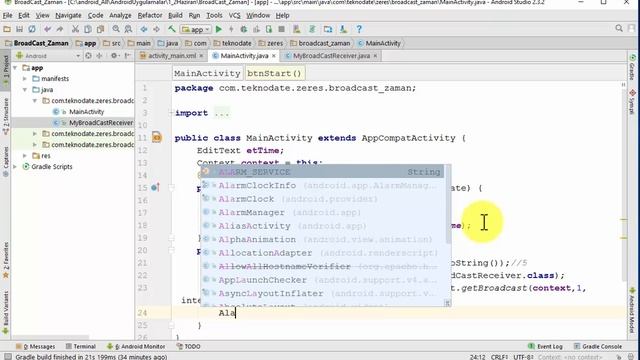Open the Refactor menu
This screenshot has height=360, width=640.
150,16
